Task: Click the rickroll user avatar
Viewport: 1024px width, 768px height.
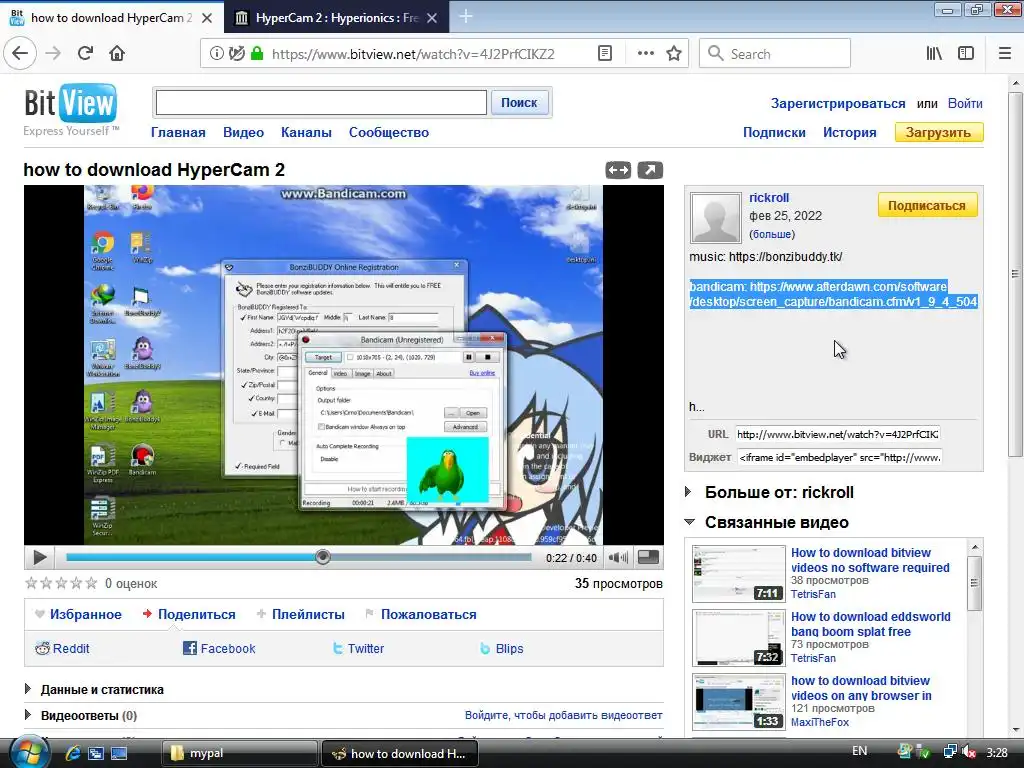Action: (716, 217)
